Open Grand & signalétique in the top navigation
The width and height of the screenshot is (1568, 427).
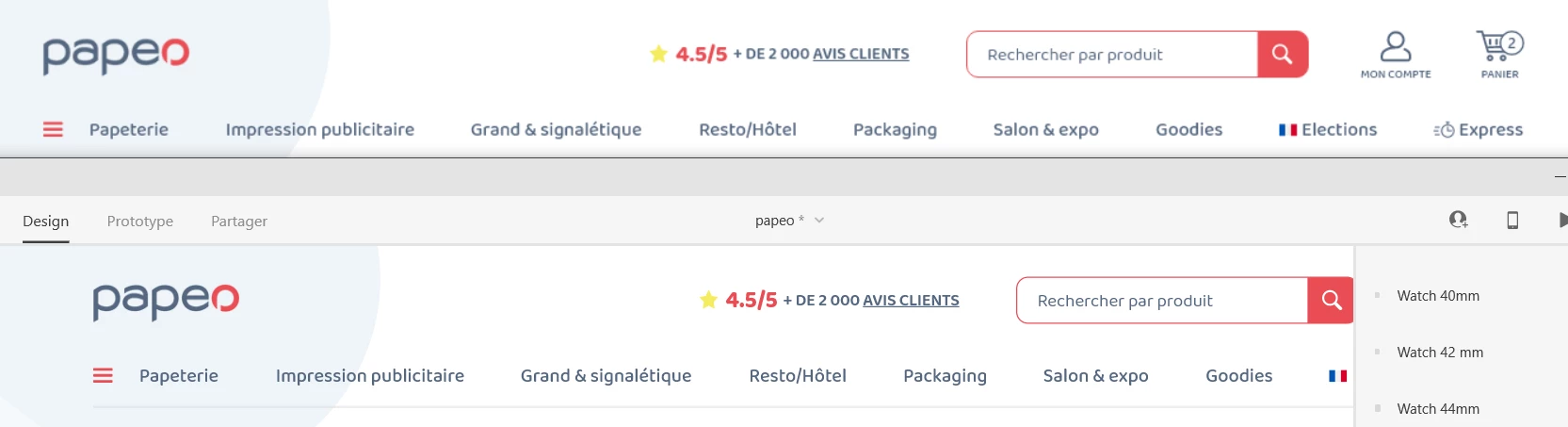pos(557,130)
